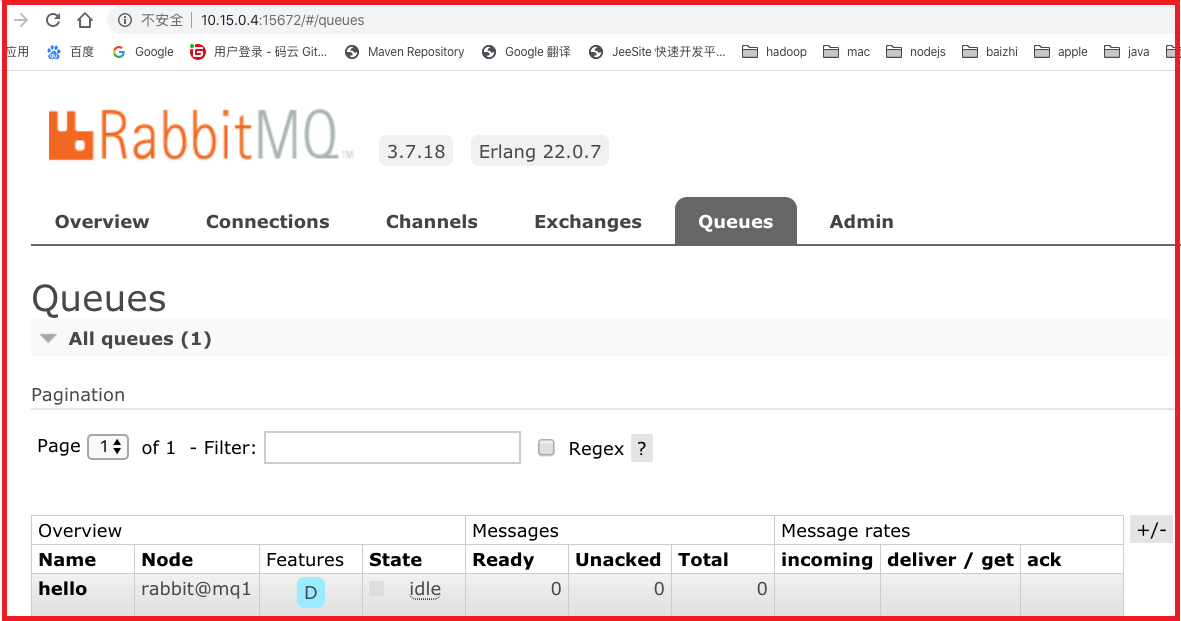This screenshot has height=621, width=1181.
Task: Sort queues by incoming rate
Action: 827,560
